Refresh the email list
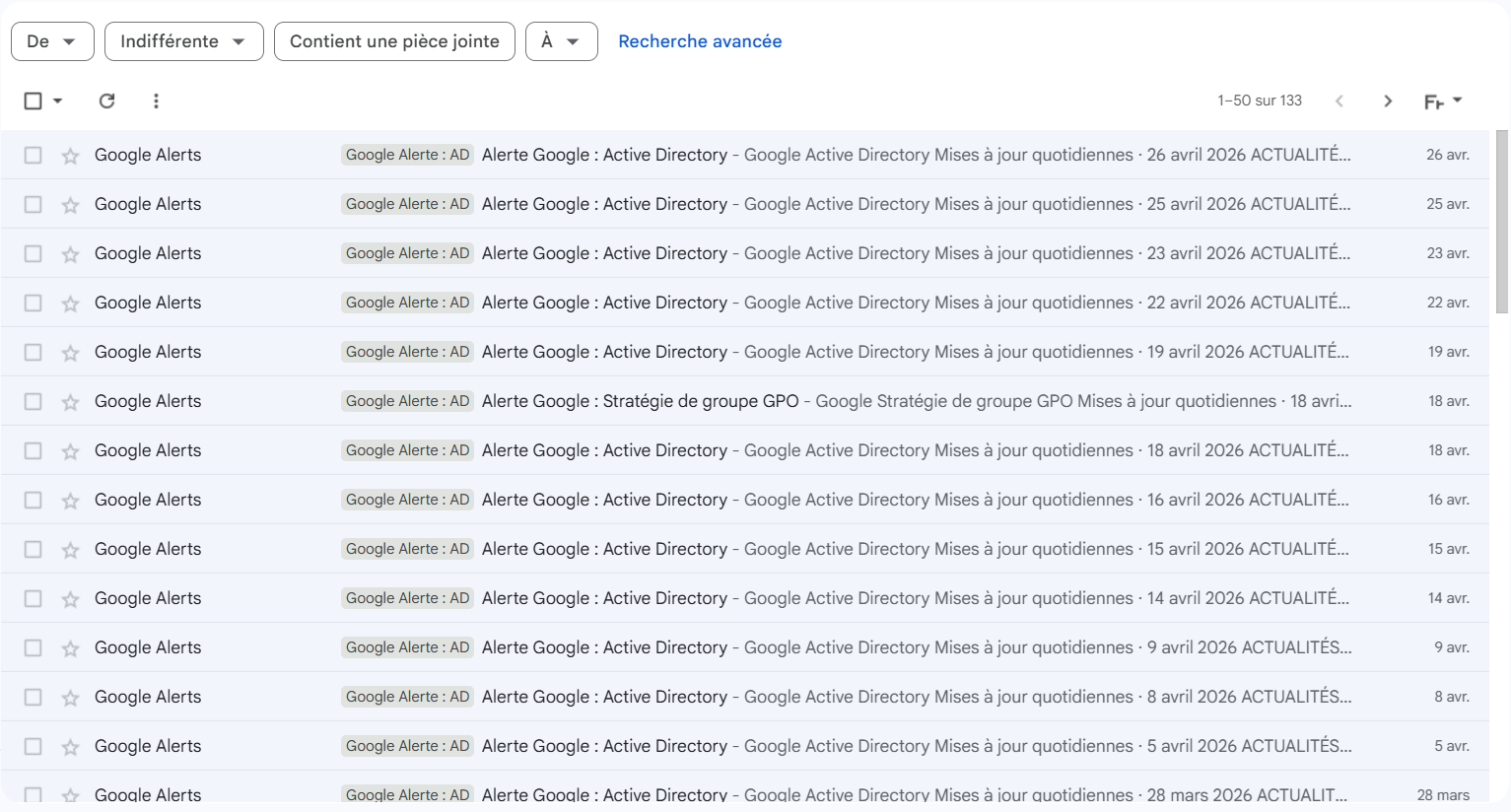The width and height of the screenshot is (1511, 812). (x=107, y=101)
